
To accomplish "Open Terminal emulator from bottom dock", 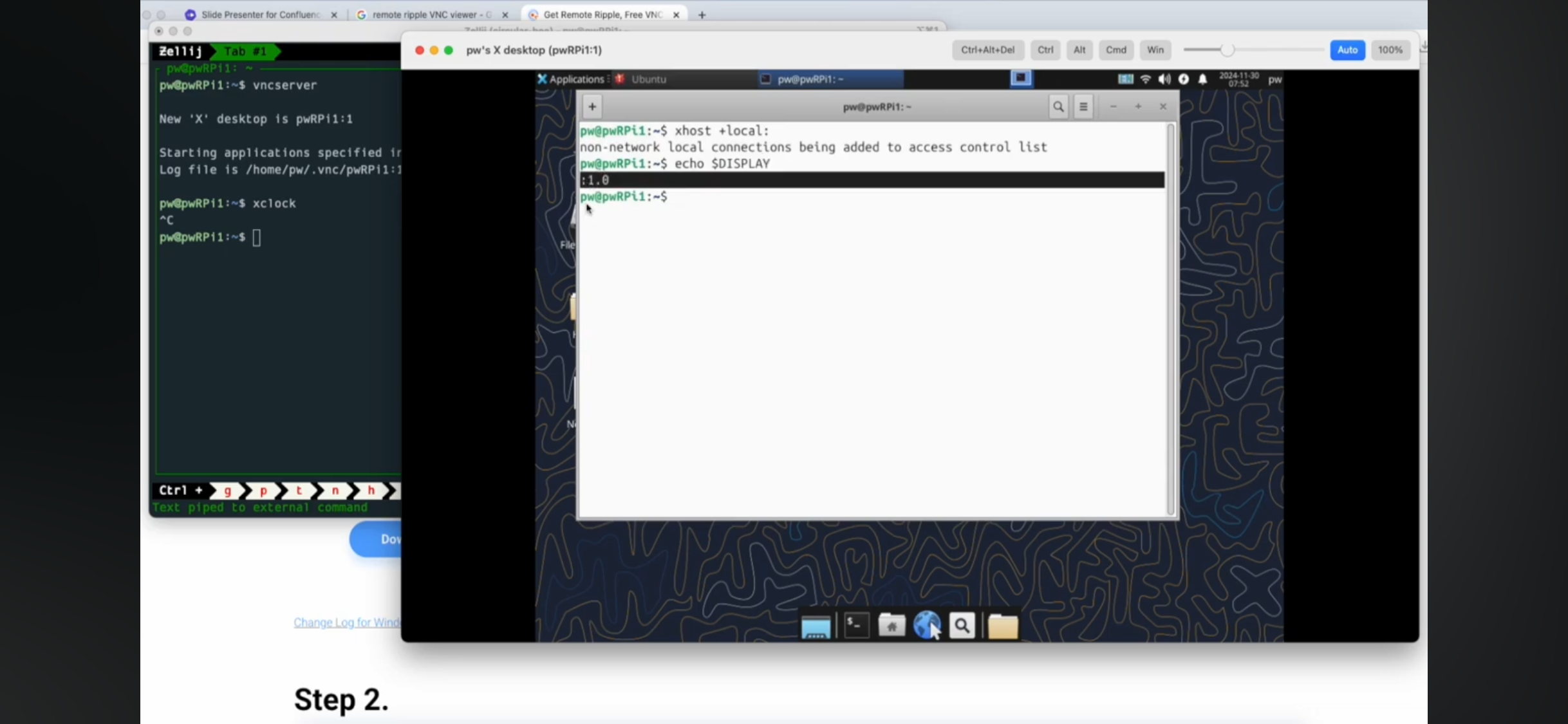I will pyautogui.click(x=856, y=626).
